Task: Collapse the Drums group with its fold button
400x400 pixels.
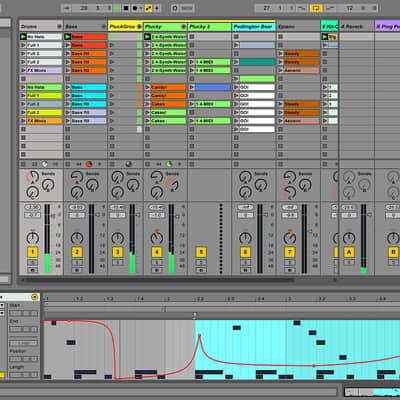Action: click(59, 27)
